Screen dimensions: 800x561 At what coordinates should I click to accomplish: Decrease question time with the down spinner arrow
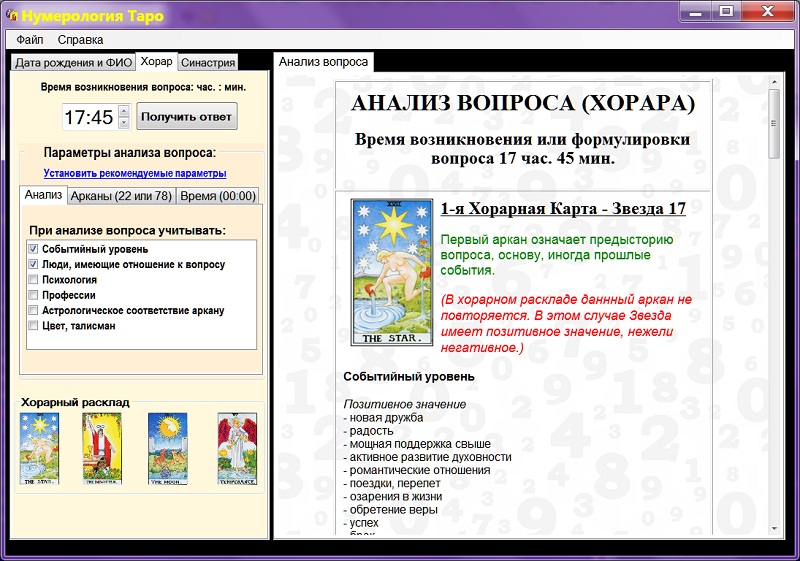coord(124,123)
